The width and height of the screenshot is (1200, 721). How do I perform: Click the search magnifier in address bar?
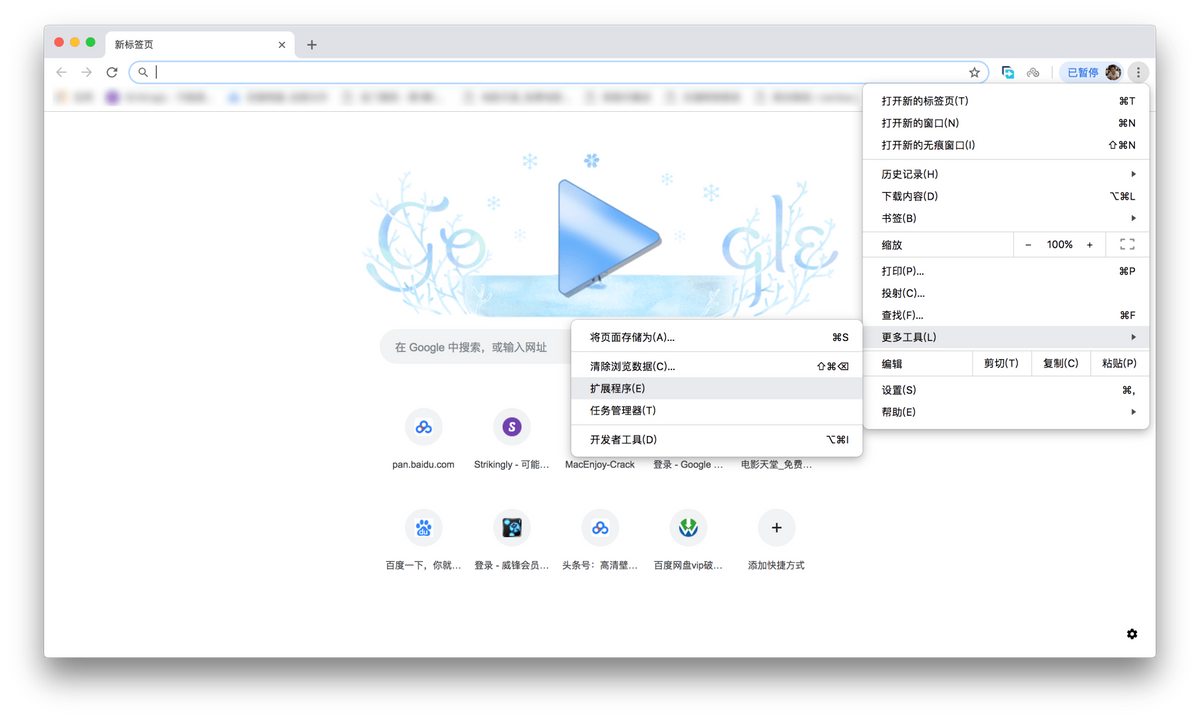click(x=143, y=72)
